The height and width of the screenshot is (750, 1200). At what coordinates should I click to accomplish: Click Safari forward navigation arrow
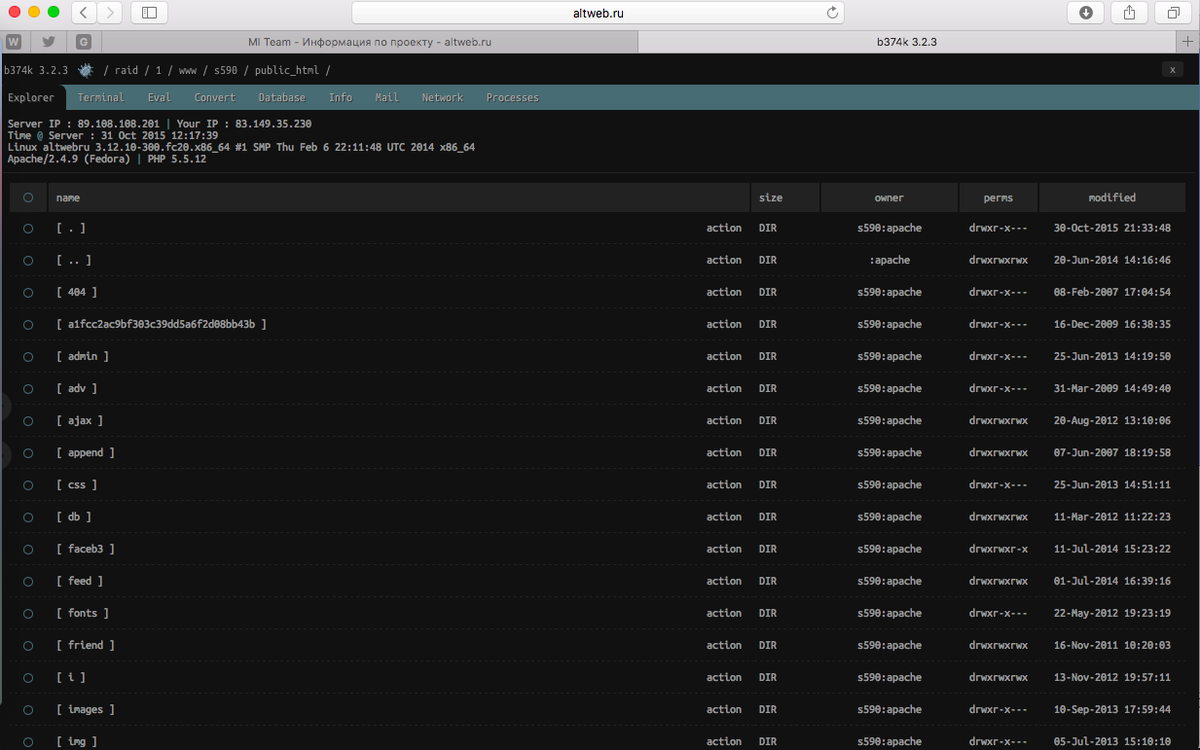109,13
